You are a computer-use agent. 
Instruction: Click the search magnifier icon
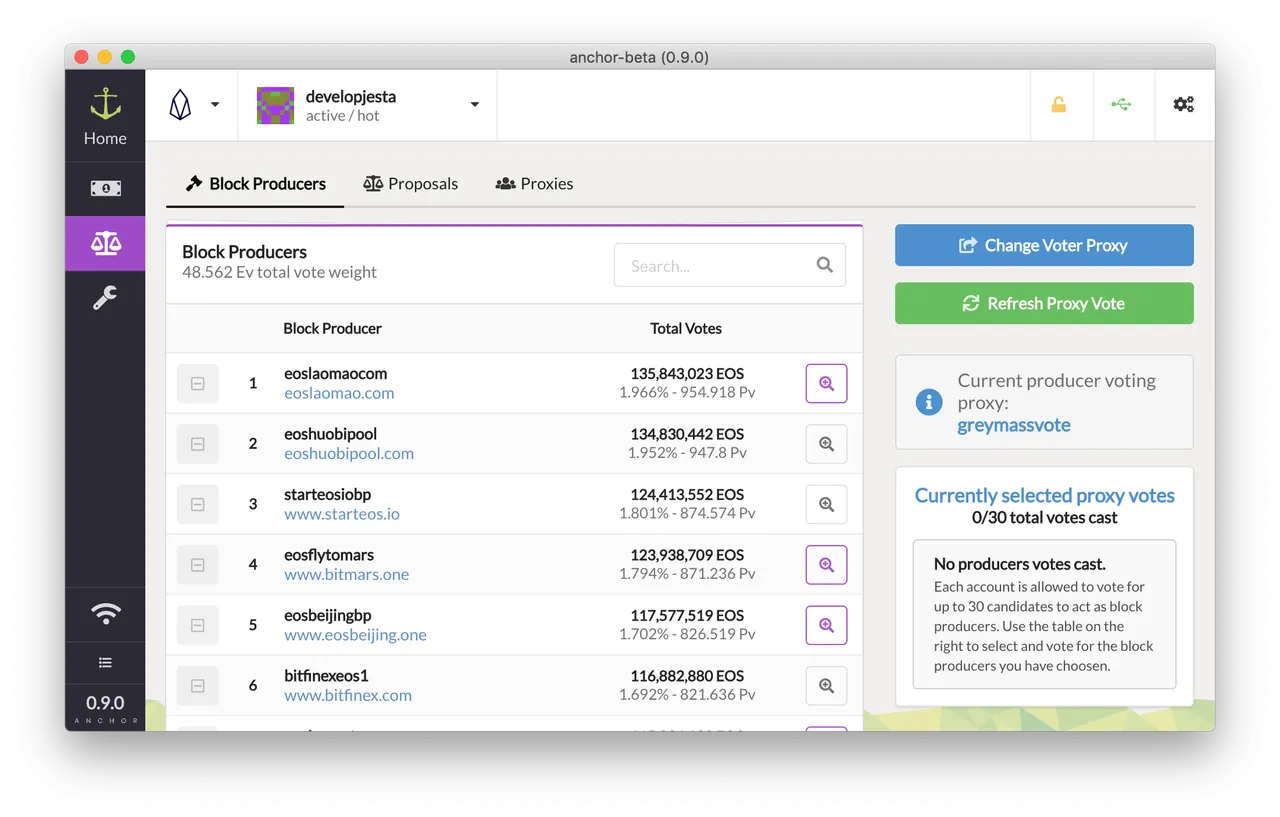825,265
